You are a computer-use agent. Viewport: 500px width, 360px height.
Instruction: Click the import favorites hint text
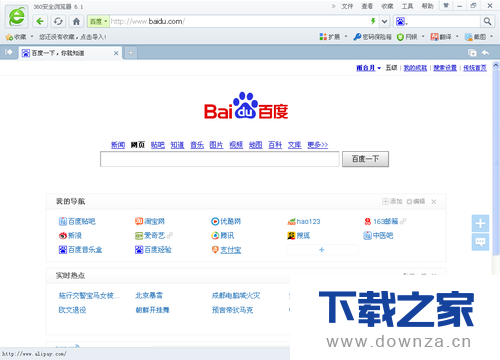tap(73, 37)
